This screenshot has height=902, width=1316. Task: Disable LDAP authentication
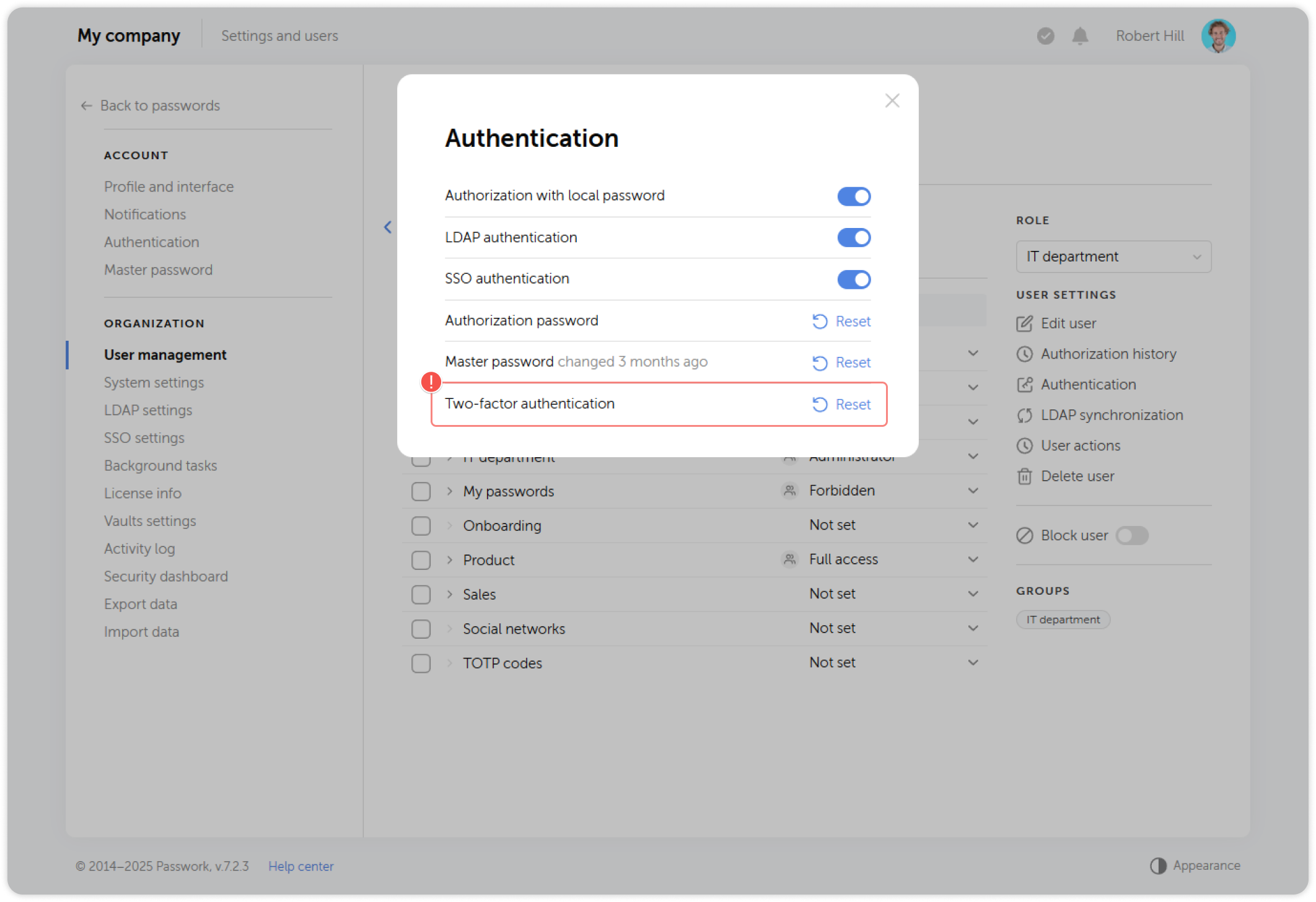(854, 237)
